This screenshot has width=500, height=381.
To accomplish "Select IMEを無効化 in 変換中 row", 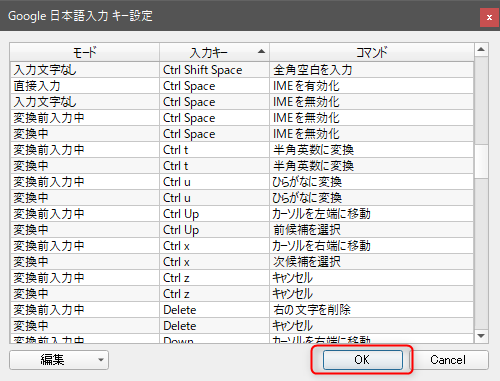I will pos(372,134).
